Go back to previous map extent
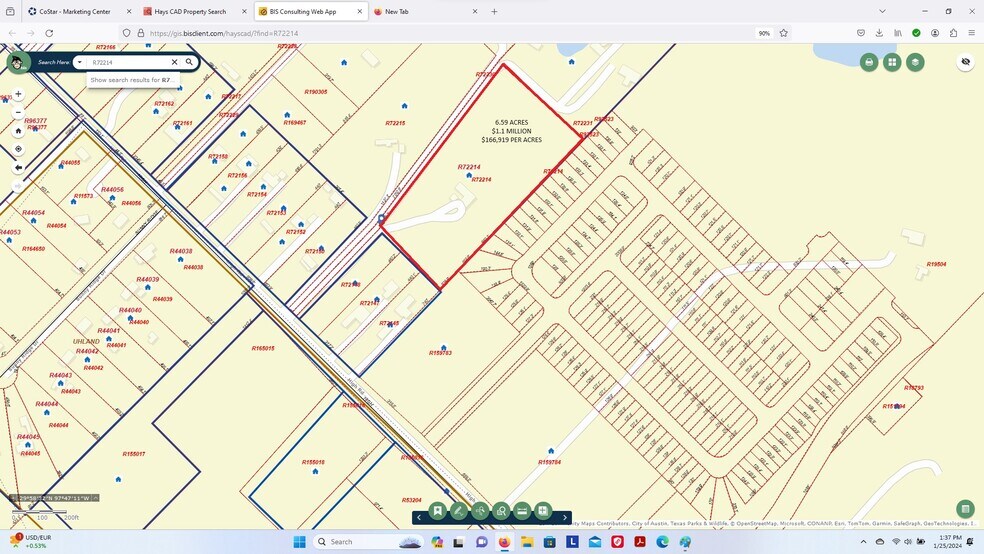 coord(18,168)
